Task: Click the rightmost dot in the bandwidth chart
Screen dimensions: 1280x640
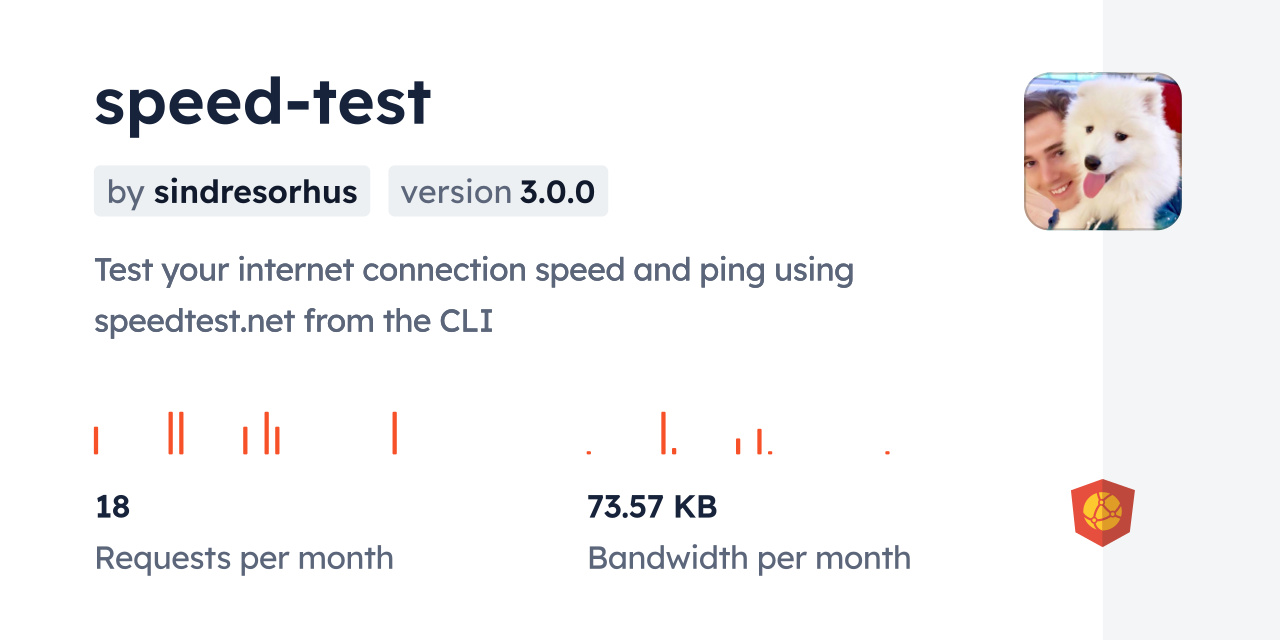Action: [887, 452]
